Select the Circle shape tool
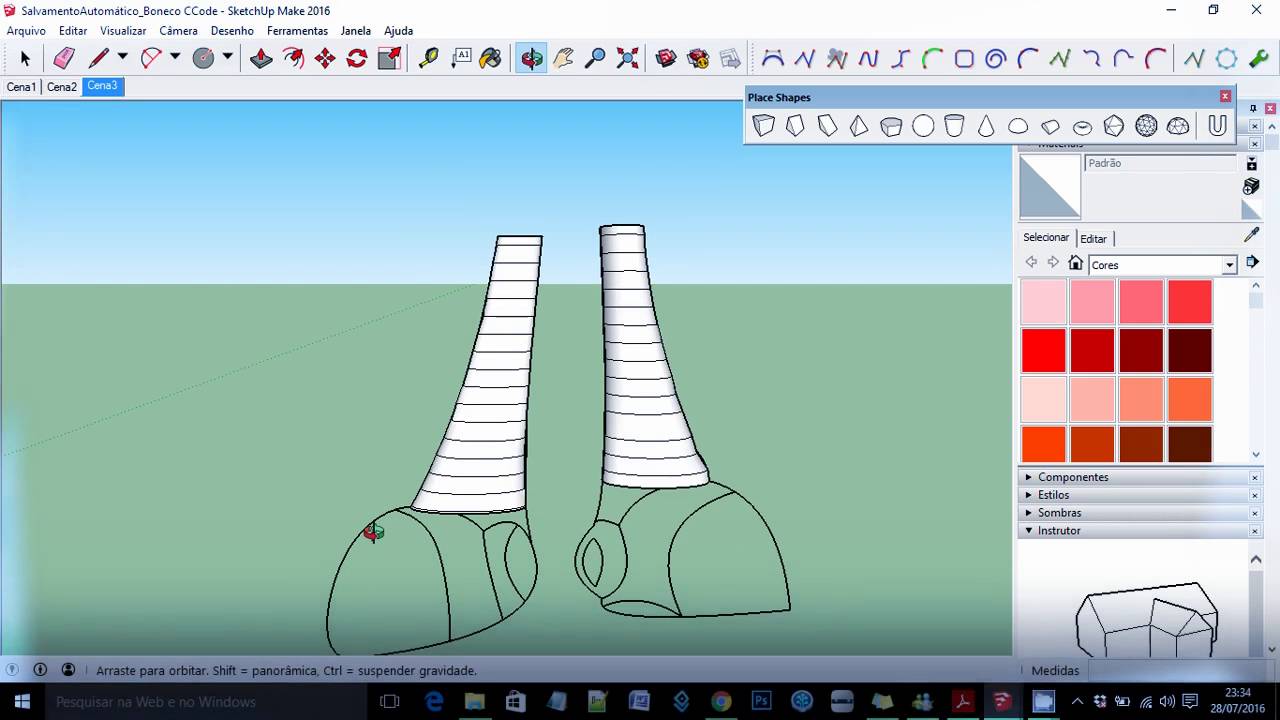Image resolution: width=1280 pixels, height=720 pixels. click(x=203, y=58)
